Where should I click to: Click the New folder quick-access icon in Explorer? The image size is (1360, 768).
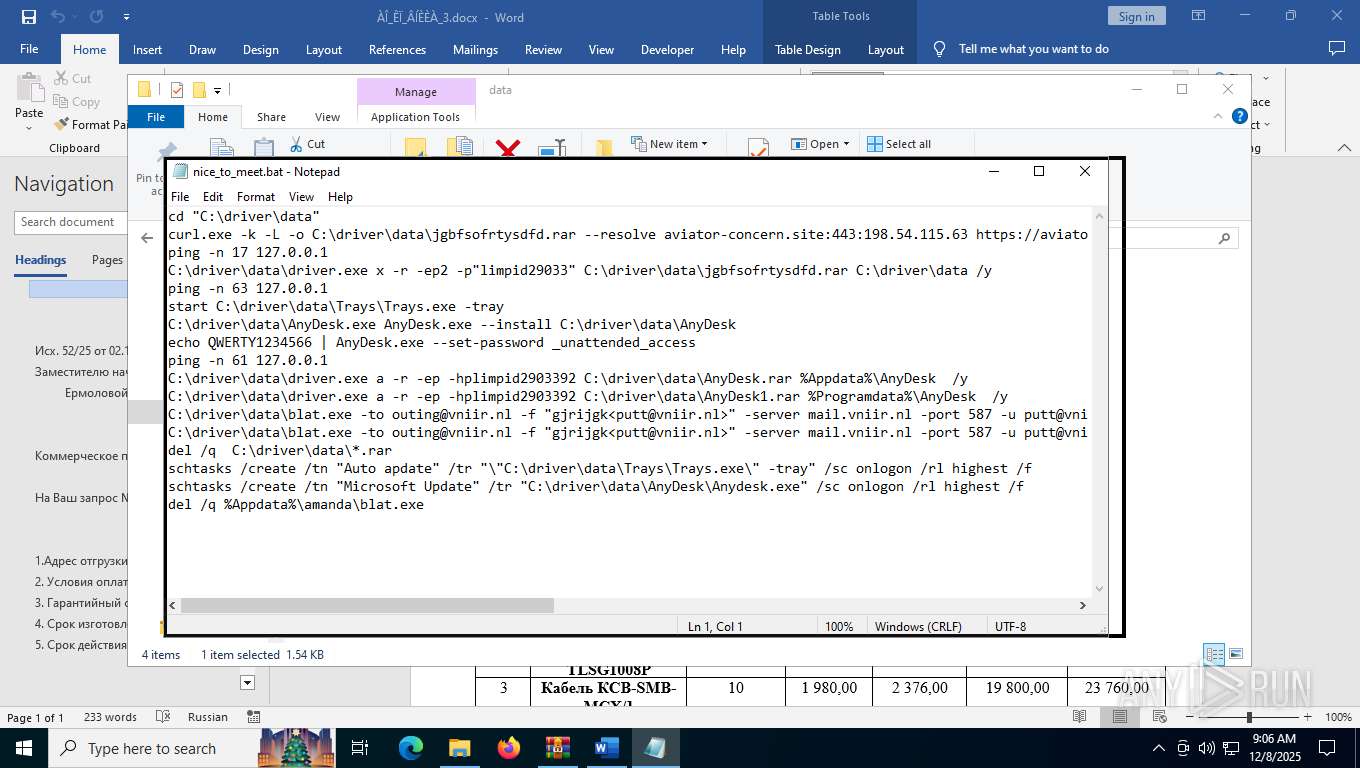(199, 90)
